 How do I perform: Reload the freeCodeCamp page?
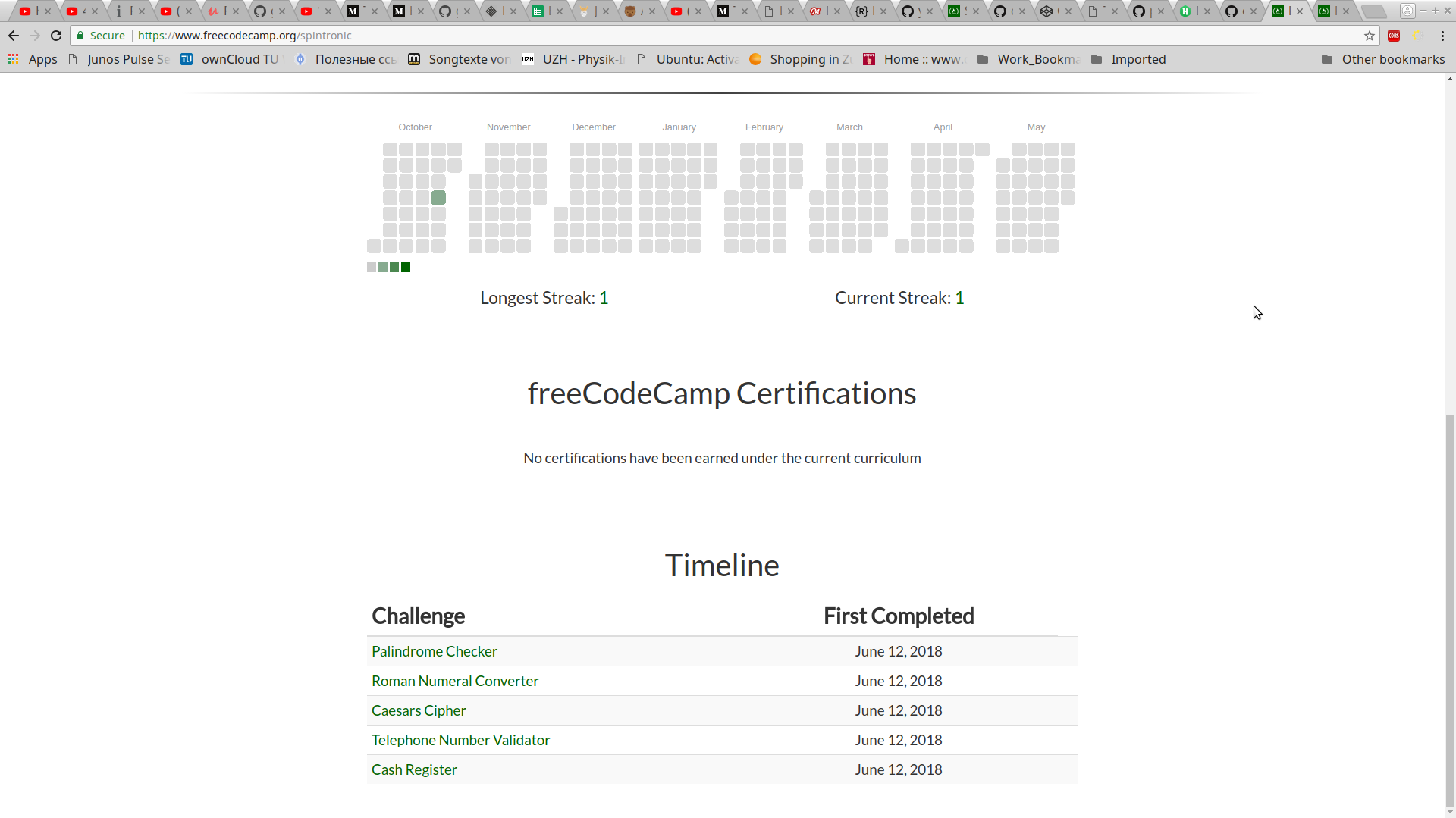(56, 36)
